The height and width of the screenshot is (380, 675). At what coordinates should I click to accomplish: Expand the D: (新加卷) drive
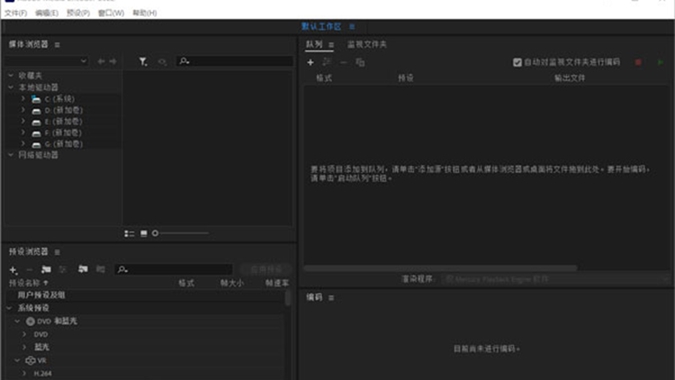[23, 110]
